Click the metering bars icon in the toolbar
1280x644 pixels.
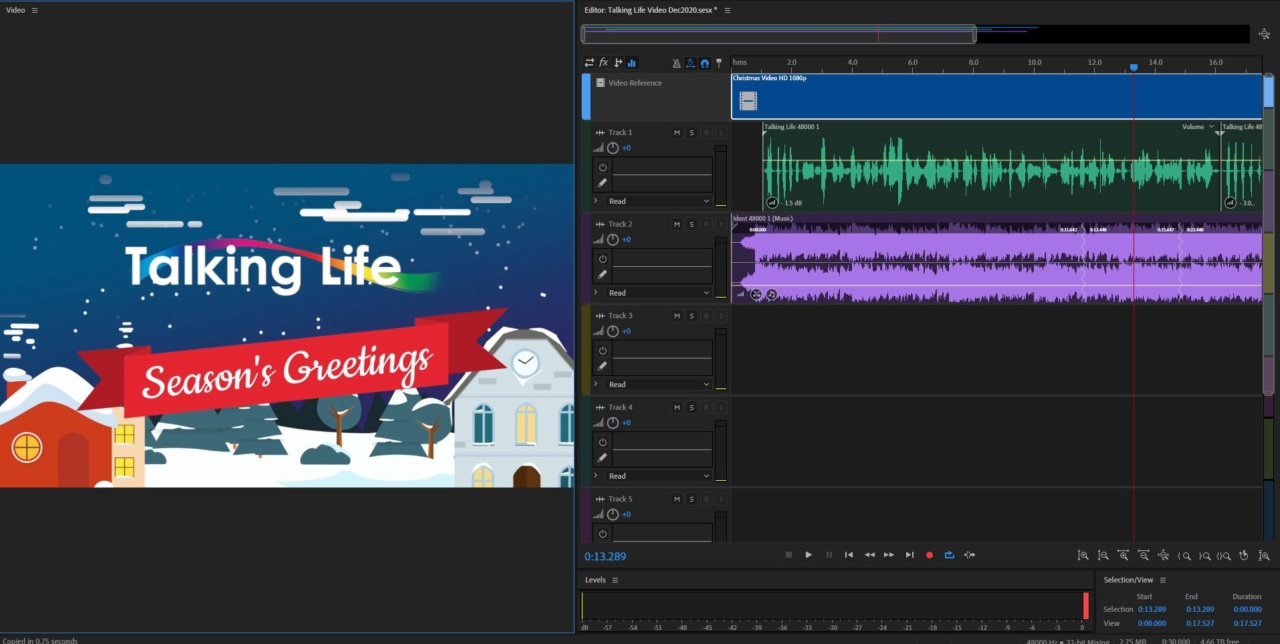632,62
